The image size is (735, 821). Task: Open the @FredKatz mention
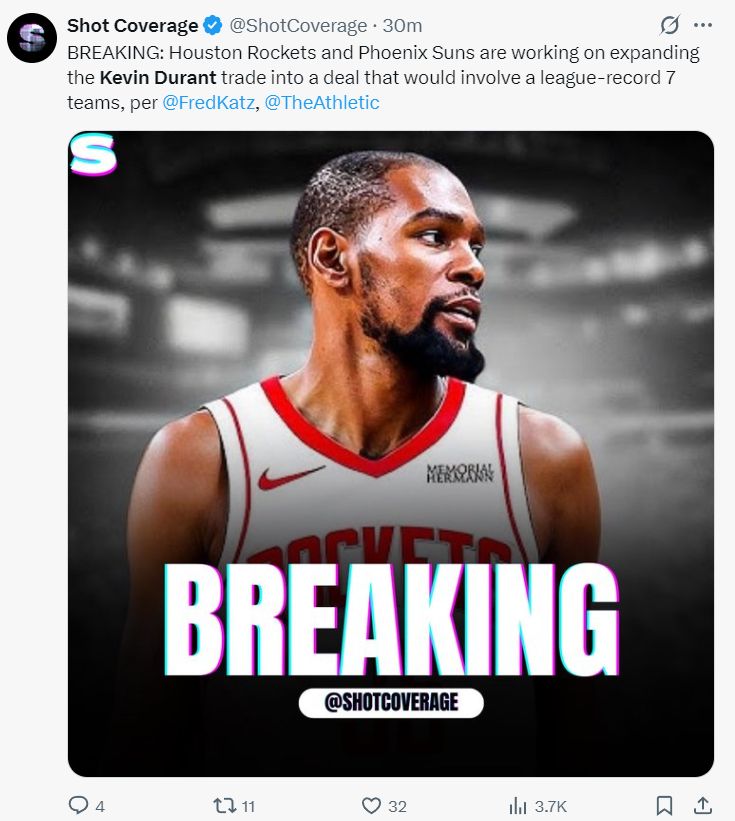pos(208,102)
